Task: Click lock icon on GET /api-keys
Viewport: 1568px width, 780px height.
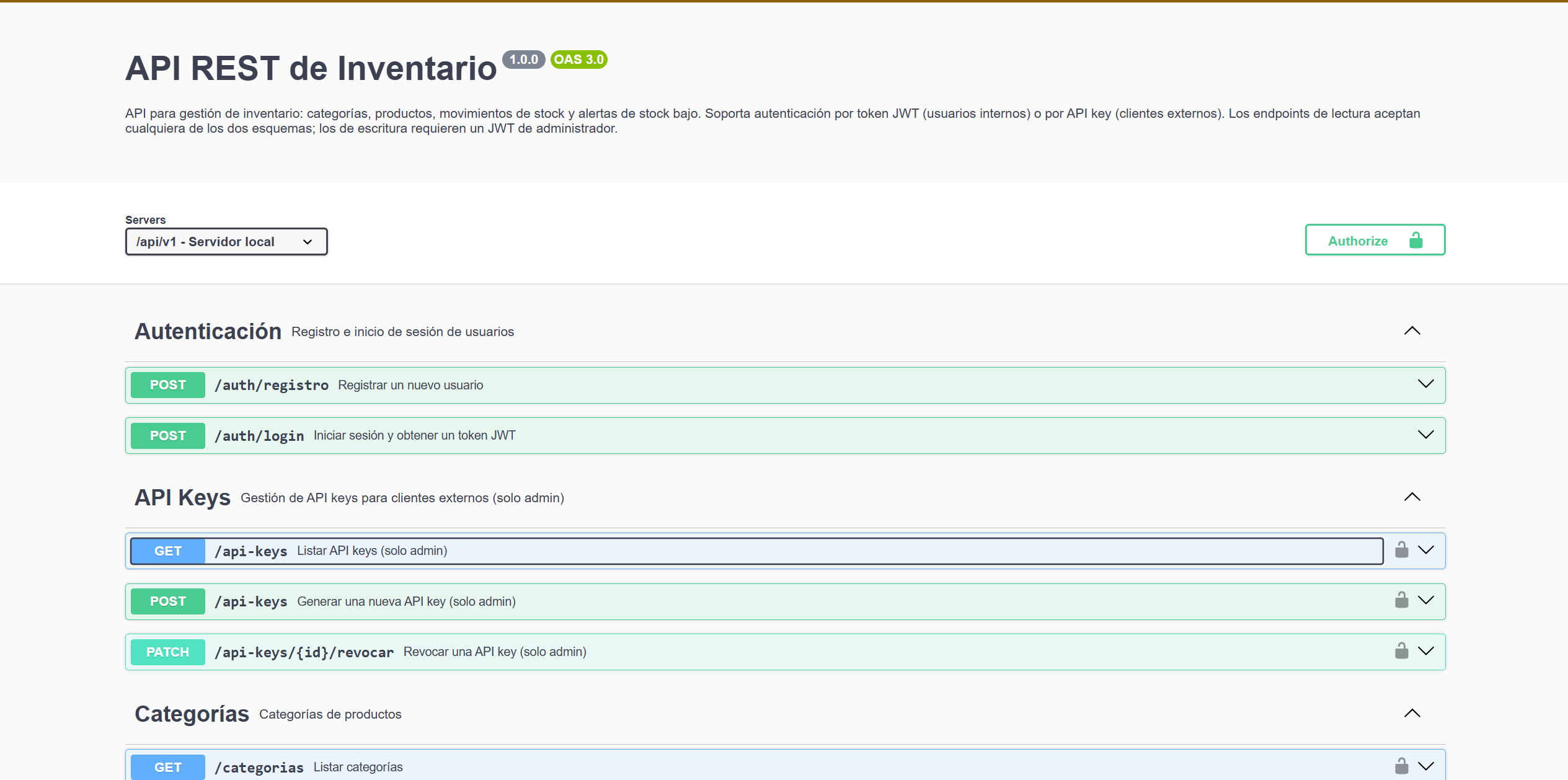Action: click(1401, 550)
